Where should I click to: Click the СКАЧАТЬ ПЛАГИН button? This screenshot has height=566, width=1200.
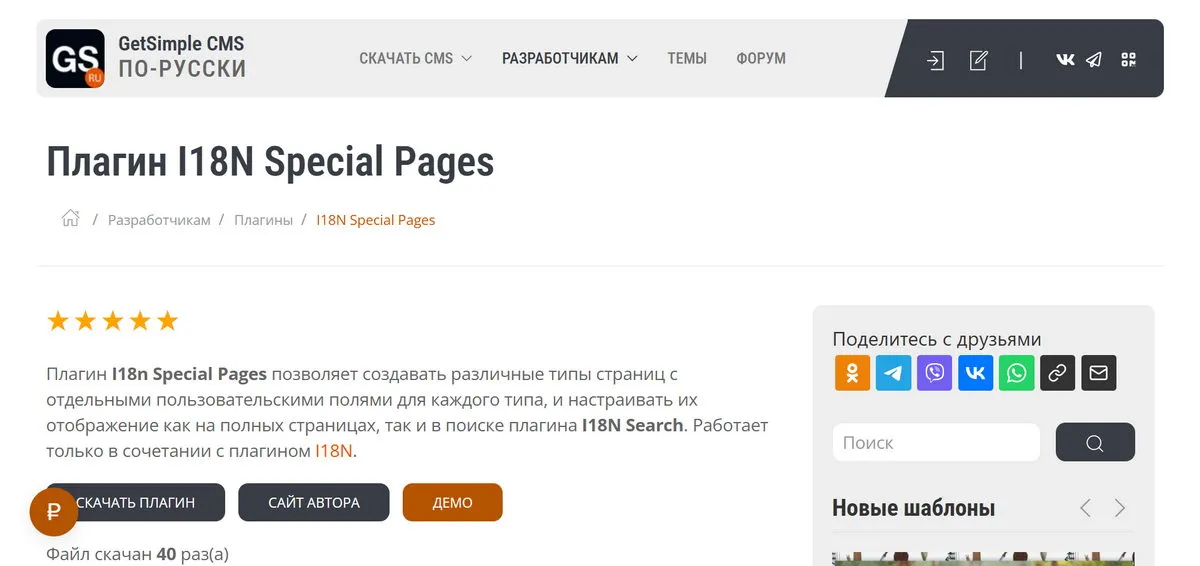(136, 502)
